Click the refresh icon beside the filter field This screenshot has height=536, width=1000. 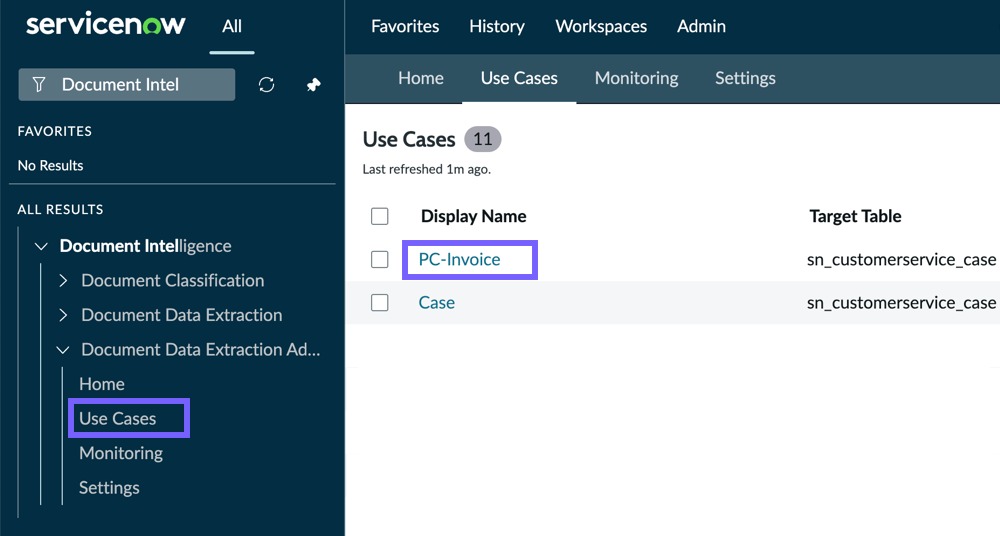click(x=267, y=85)
